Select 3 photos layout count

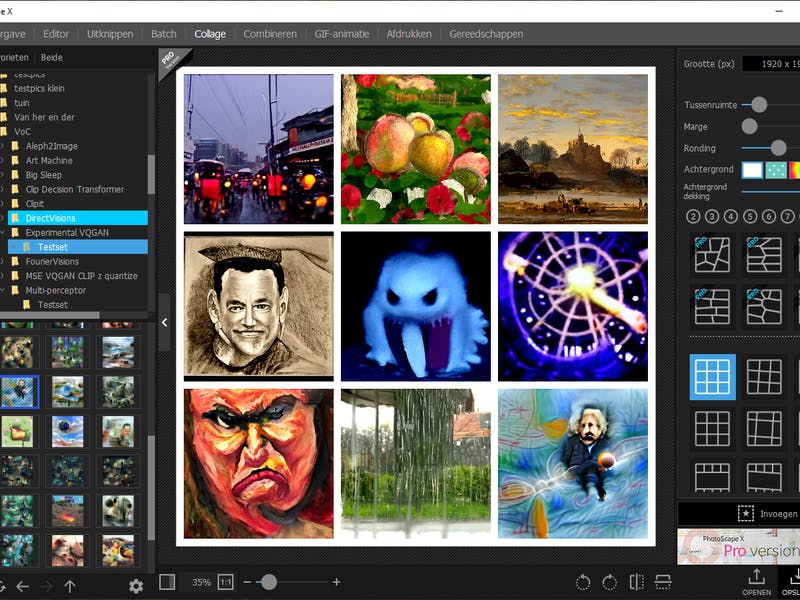pos(712,216)
